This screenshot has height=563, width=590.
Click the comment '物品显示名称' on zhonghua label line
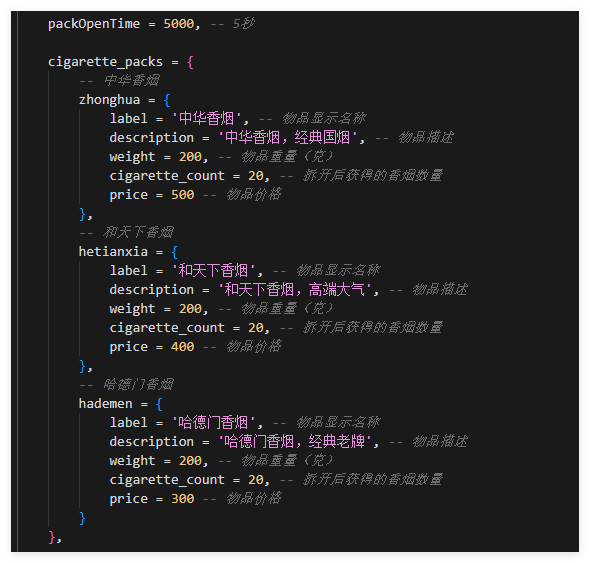click(x=324, y=119)
